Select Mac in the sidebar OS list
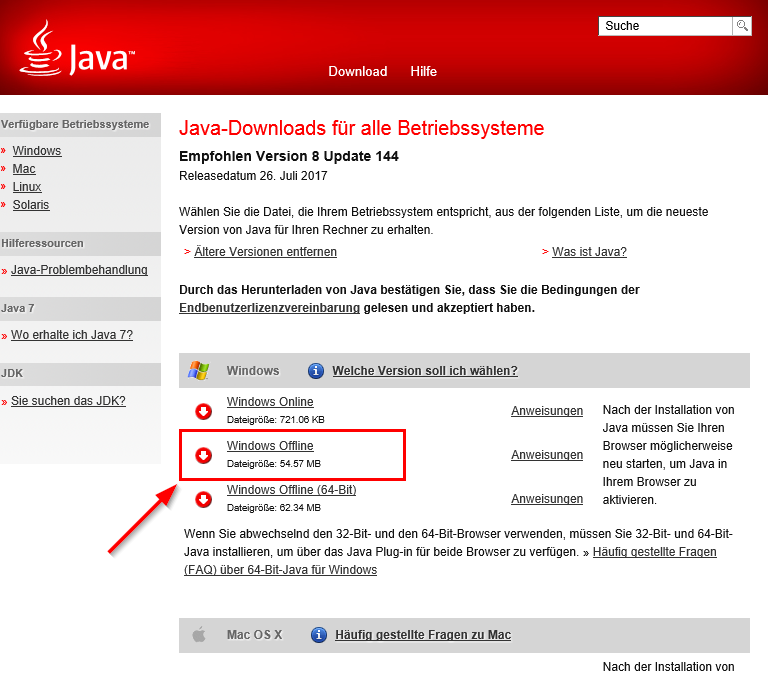The height and width of the screenshot is (675, 778). [24, 169]
